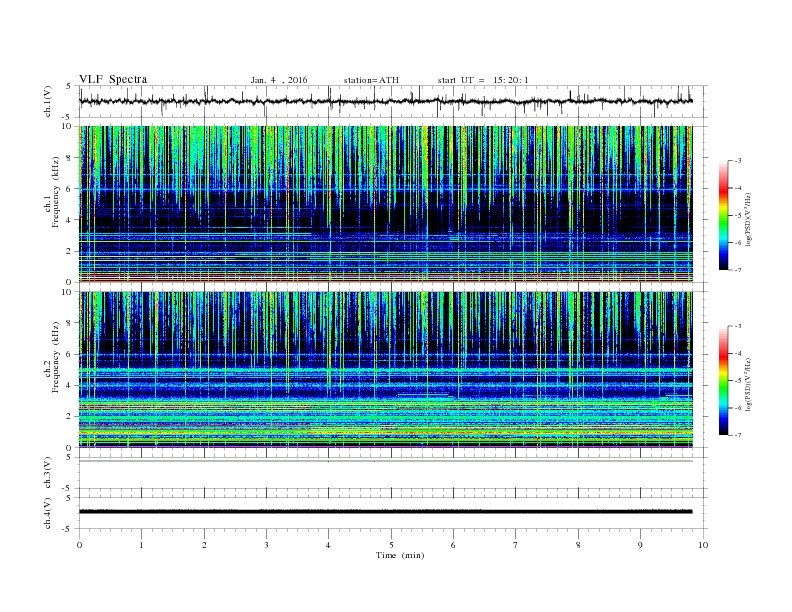
Task: Click the "station=ATH" header label
Action: click(x=371, y=80)
